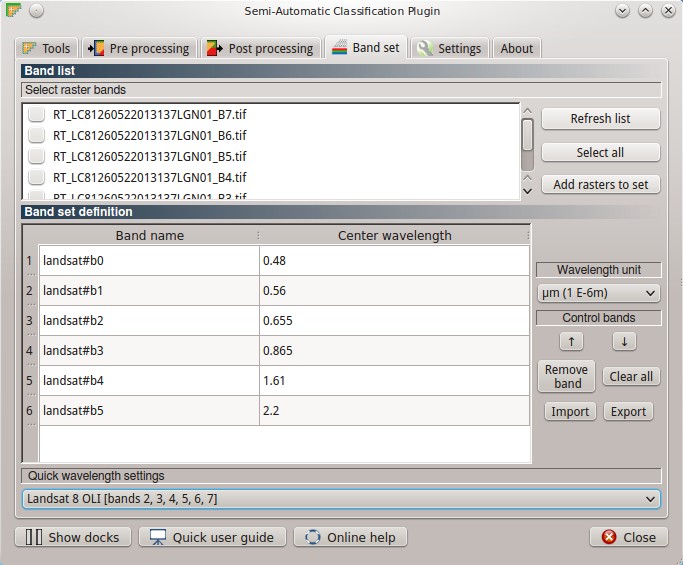Click the band list scroll down arrow

pos(527,191)
